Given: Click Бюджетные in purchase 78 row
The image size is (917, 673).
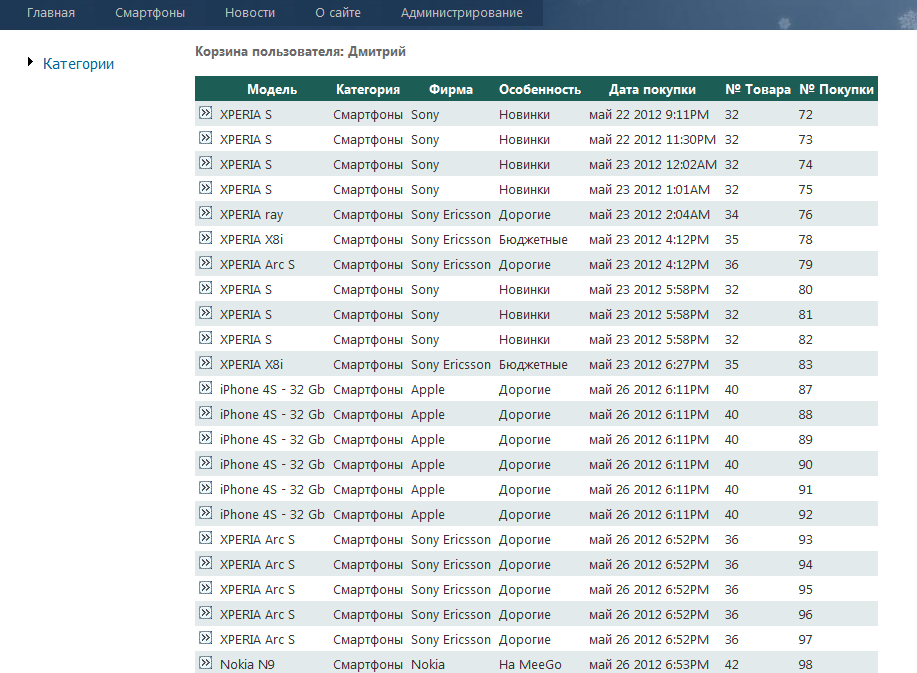Looking at the screenshot, I should click(x=533, y=240).
